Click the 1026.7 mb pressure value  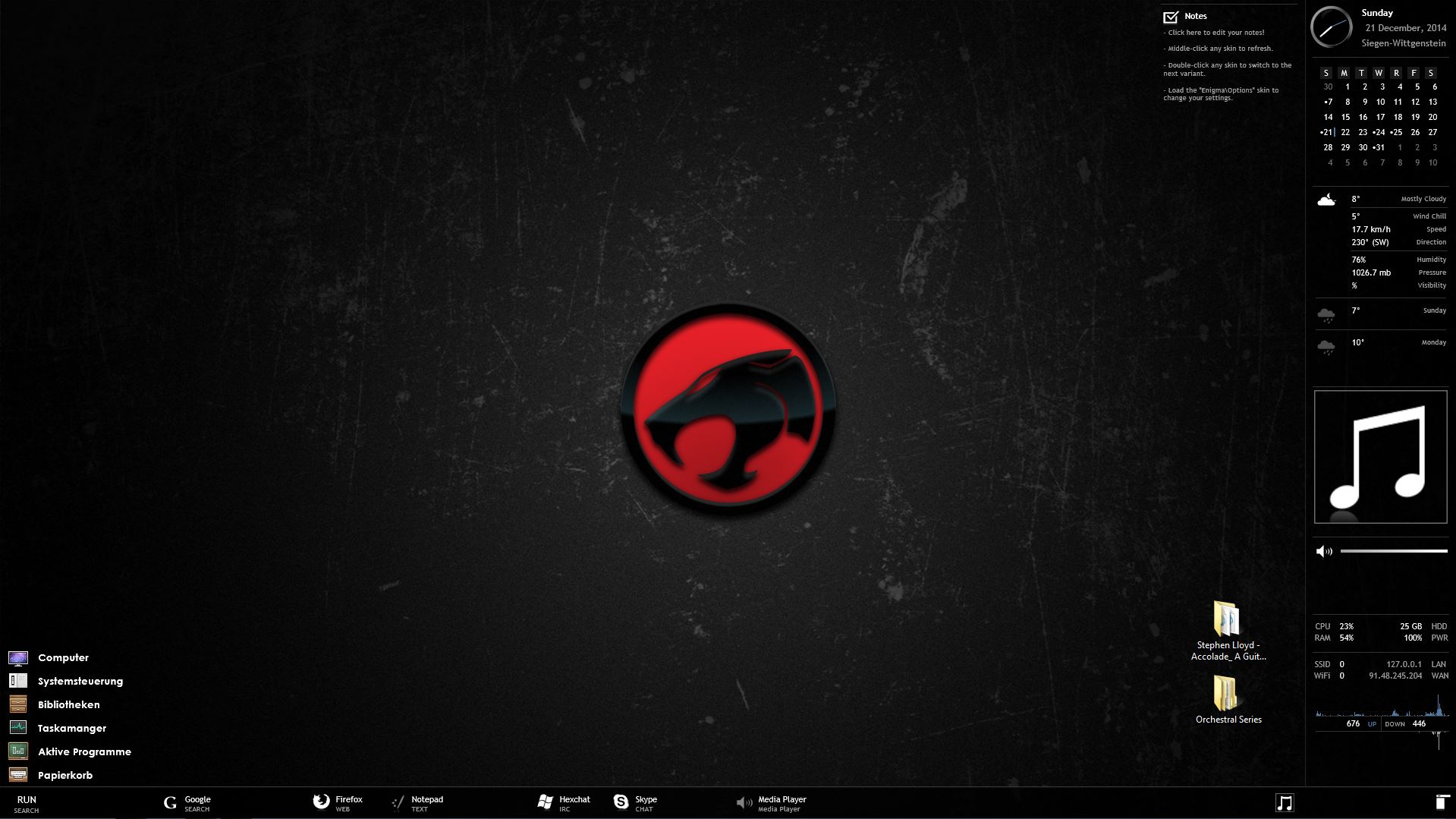(x=1371, y=272)
